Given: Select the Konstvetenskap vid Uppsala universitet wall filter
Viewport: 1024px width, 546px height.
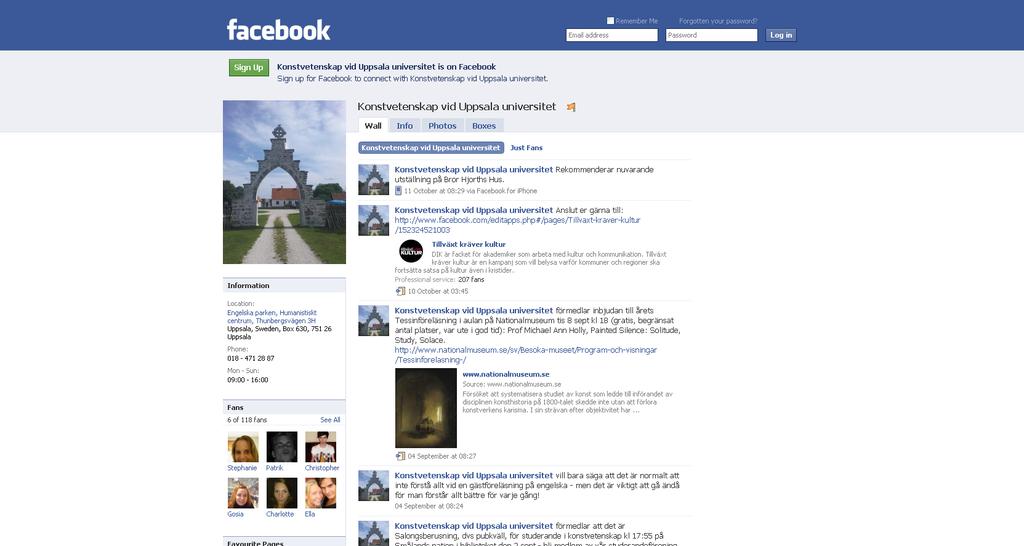Looking at the screenshot, I should click(431, 148).
